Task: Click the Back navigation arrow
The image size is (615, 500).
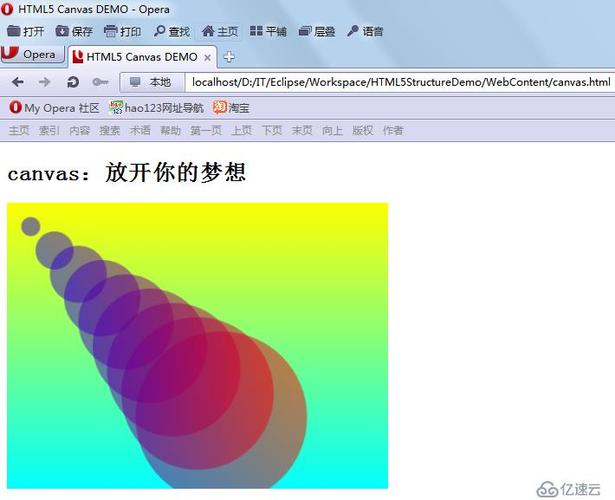Action: [18, 82]
